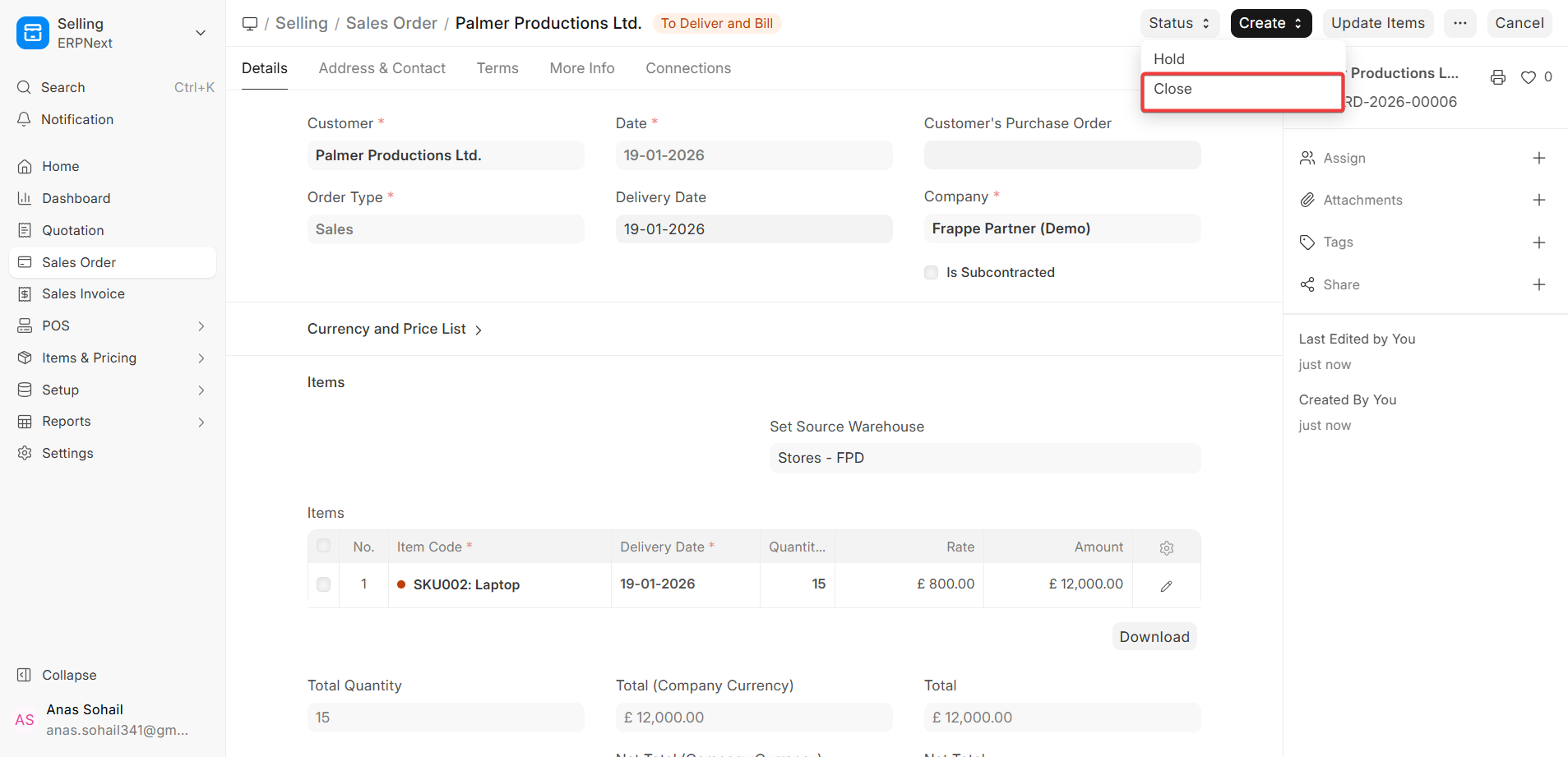Click the Customer's Purchase Order field
Viewport: 1568px width, 757px height.
1062,155
